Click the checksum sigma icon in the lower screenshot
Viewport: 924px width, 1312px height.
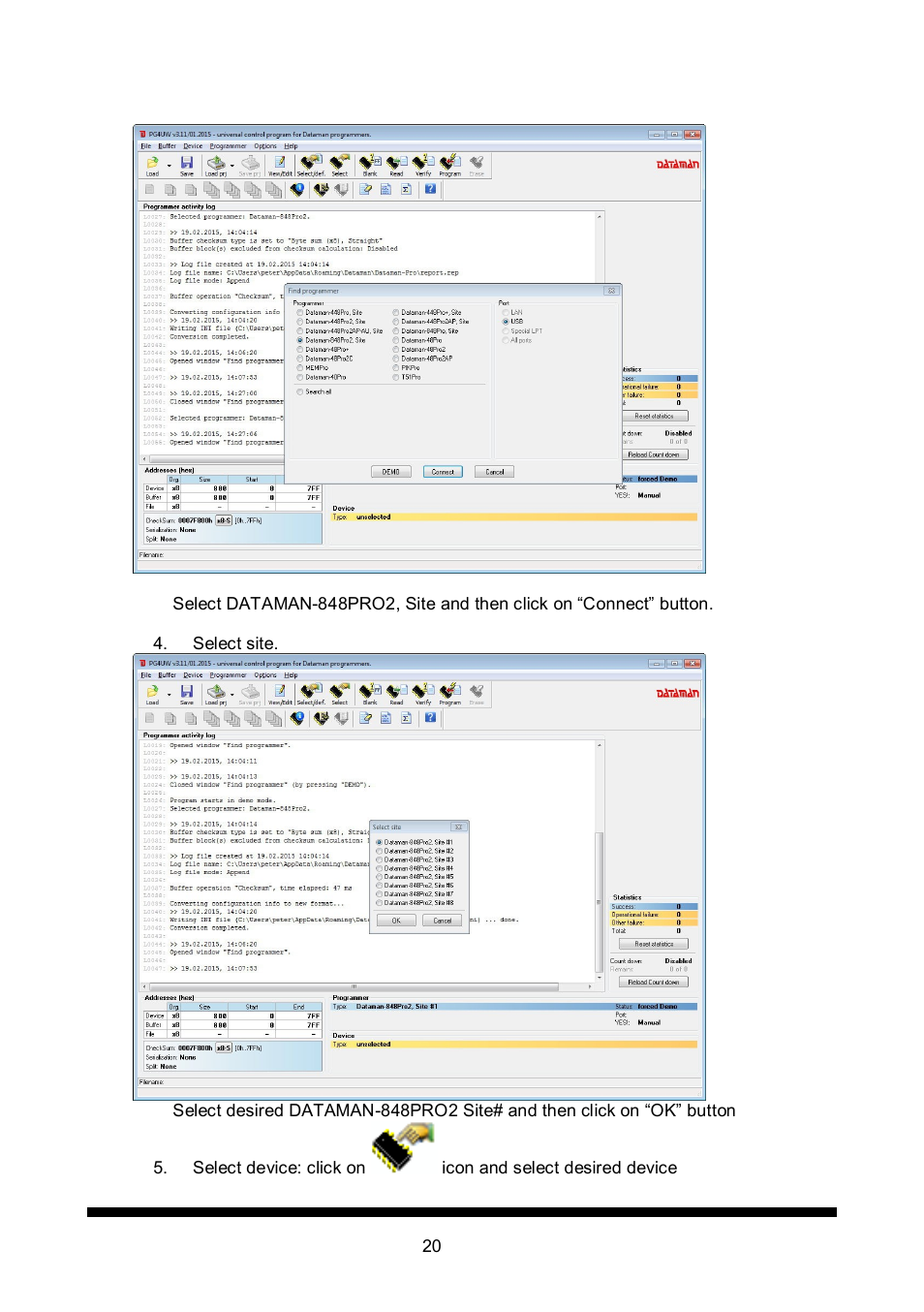[406, 718]
